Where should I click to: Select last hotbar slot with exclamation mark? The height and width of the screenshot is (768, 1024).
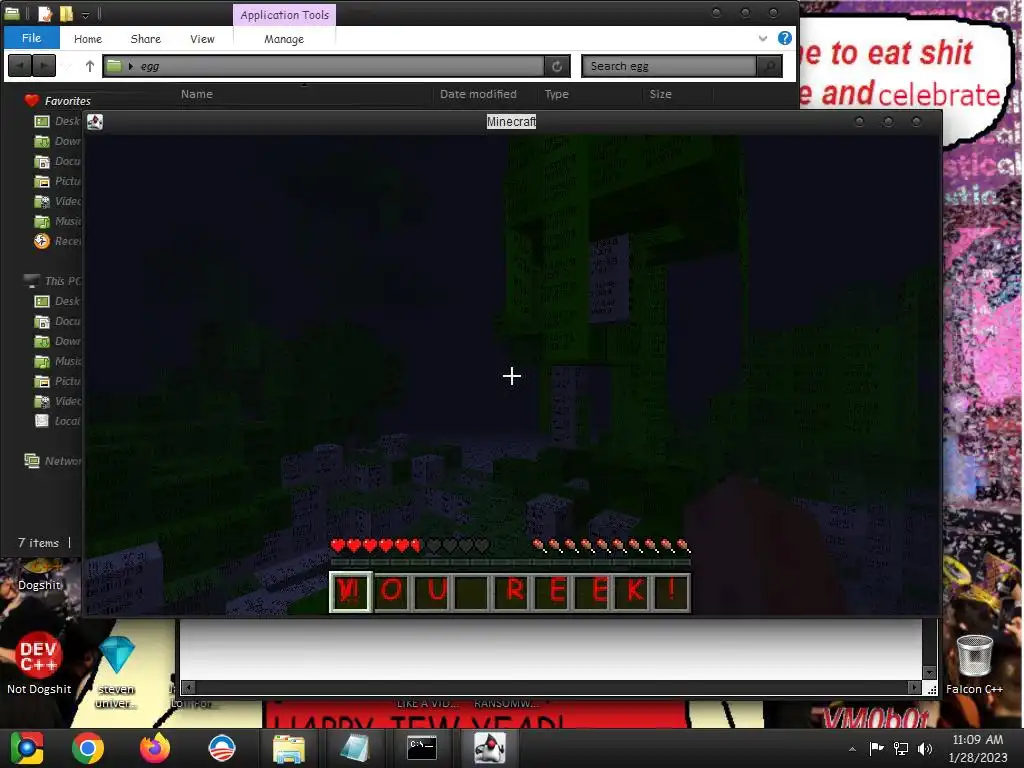pos(671,592)
